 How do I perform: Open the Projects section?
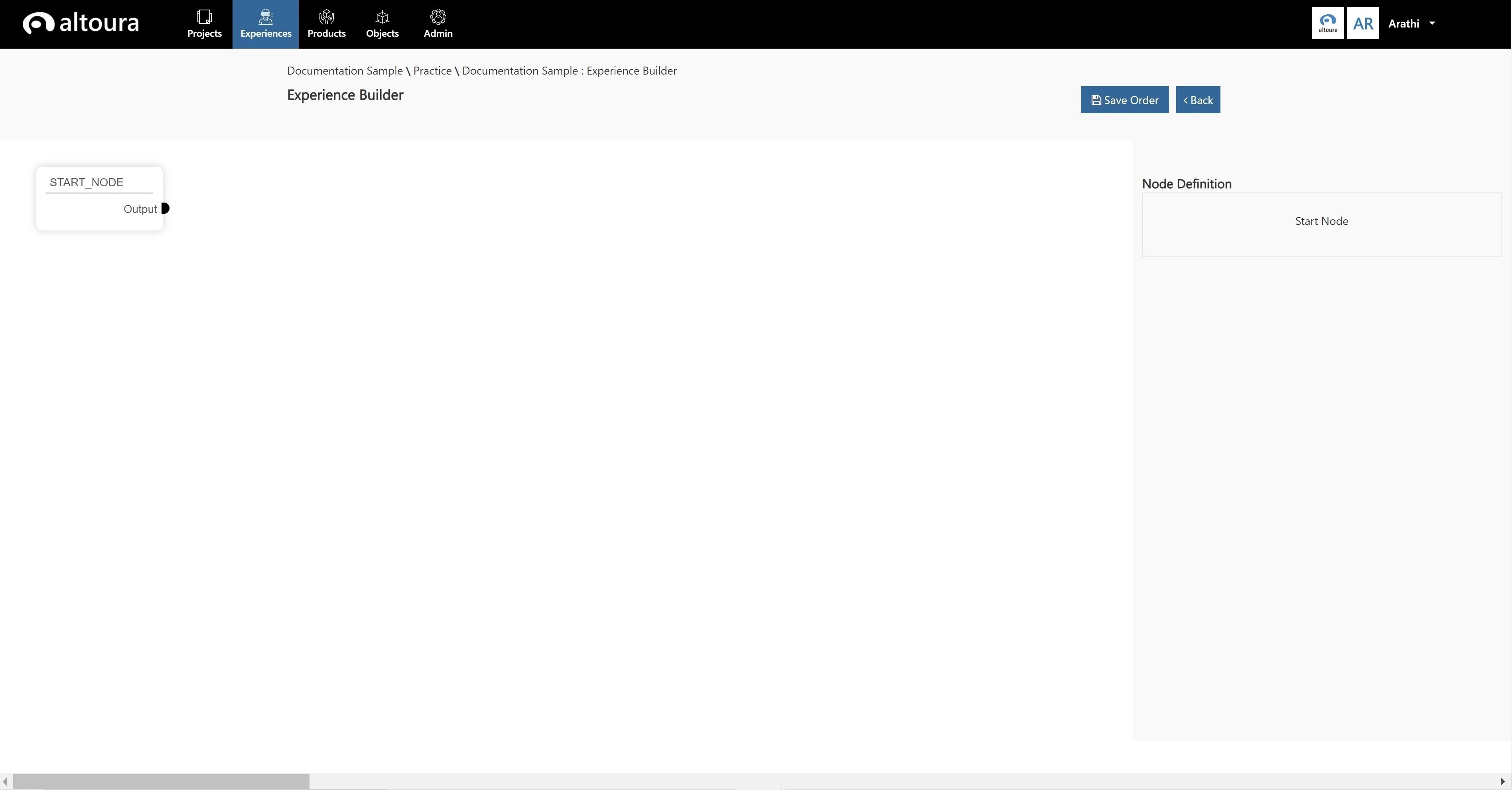click(x=204, y=24)
